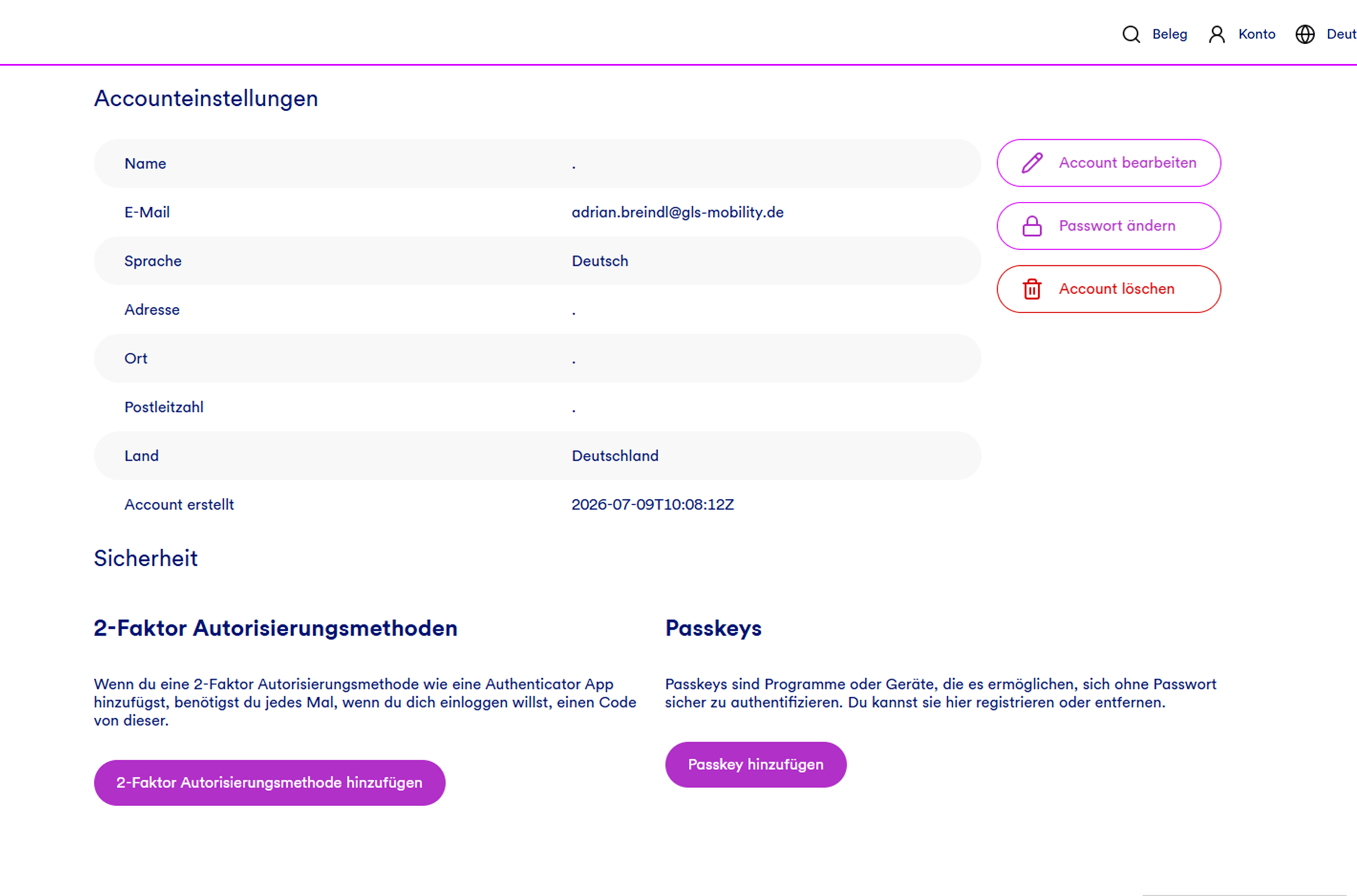Select the email adrian.breindl@gls-mobility.de
Viewport: 1357px width, 896px height.
[678, 213]
